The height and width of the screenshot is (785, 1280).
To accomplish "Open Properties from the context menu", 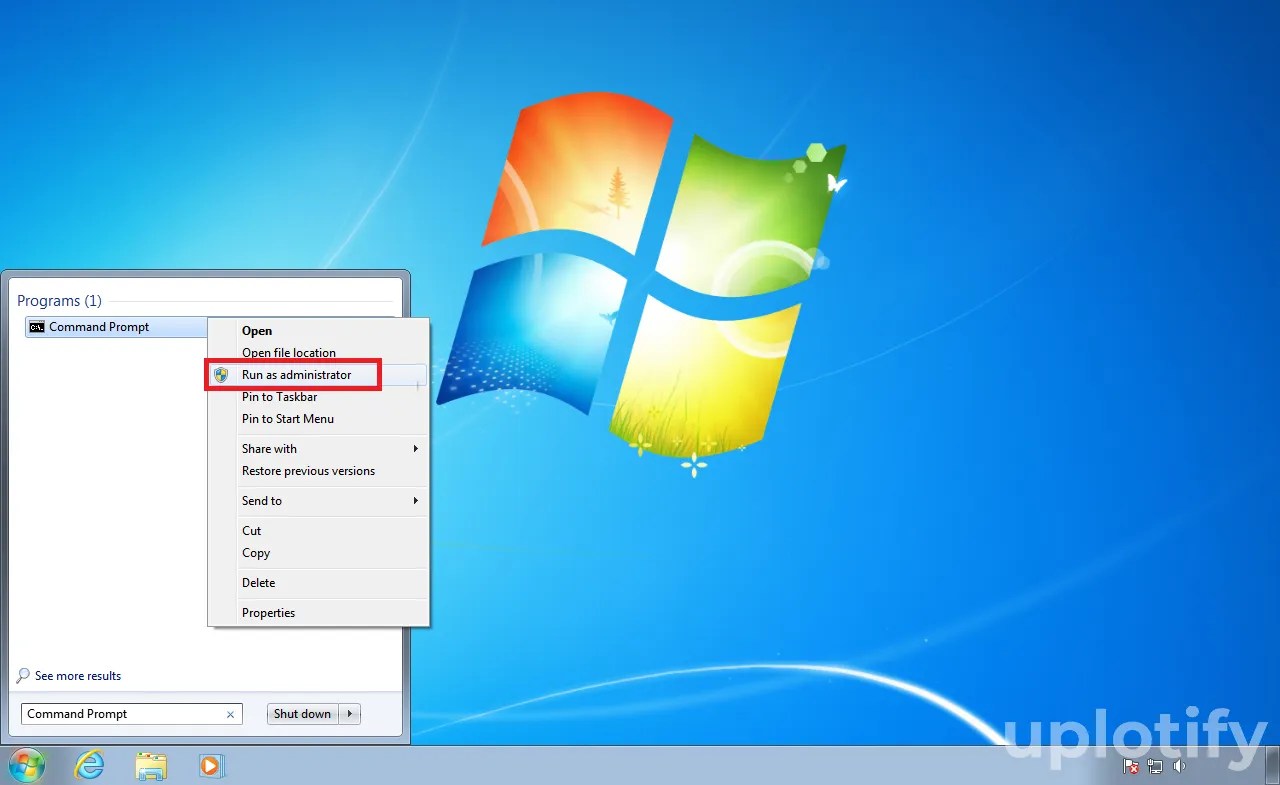I will pos(268,612).
